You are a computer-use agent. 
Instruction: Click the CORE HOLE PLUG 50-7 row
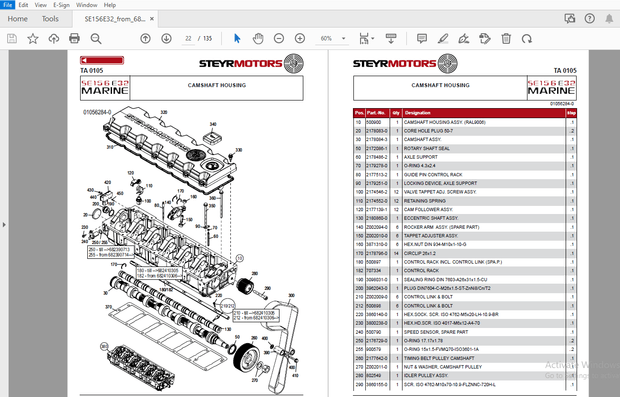pos(465,131)
